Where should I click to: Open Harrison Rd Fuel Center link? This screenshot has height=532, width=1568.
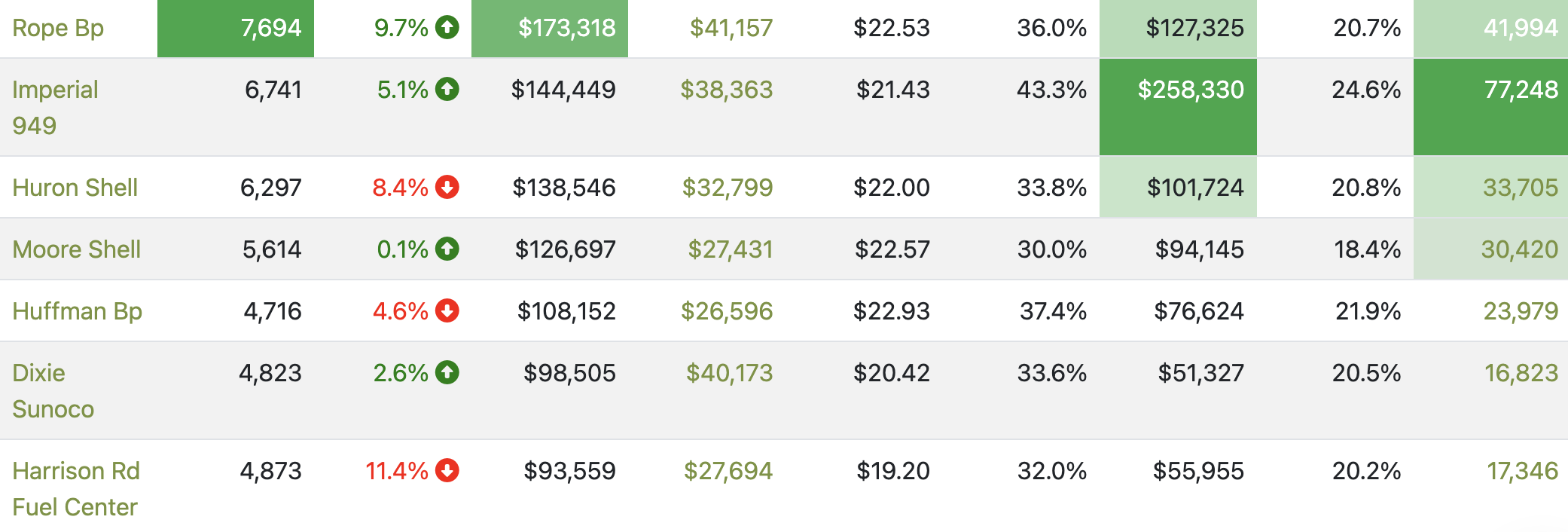[x=75, y=488]
